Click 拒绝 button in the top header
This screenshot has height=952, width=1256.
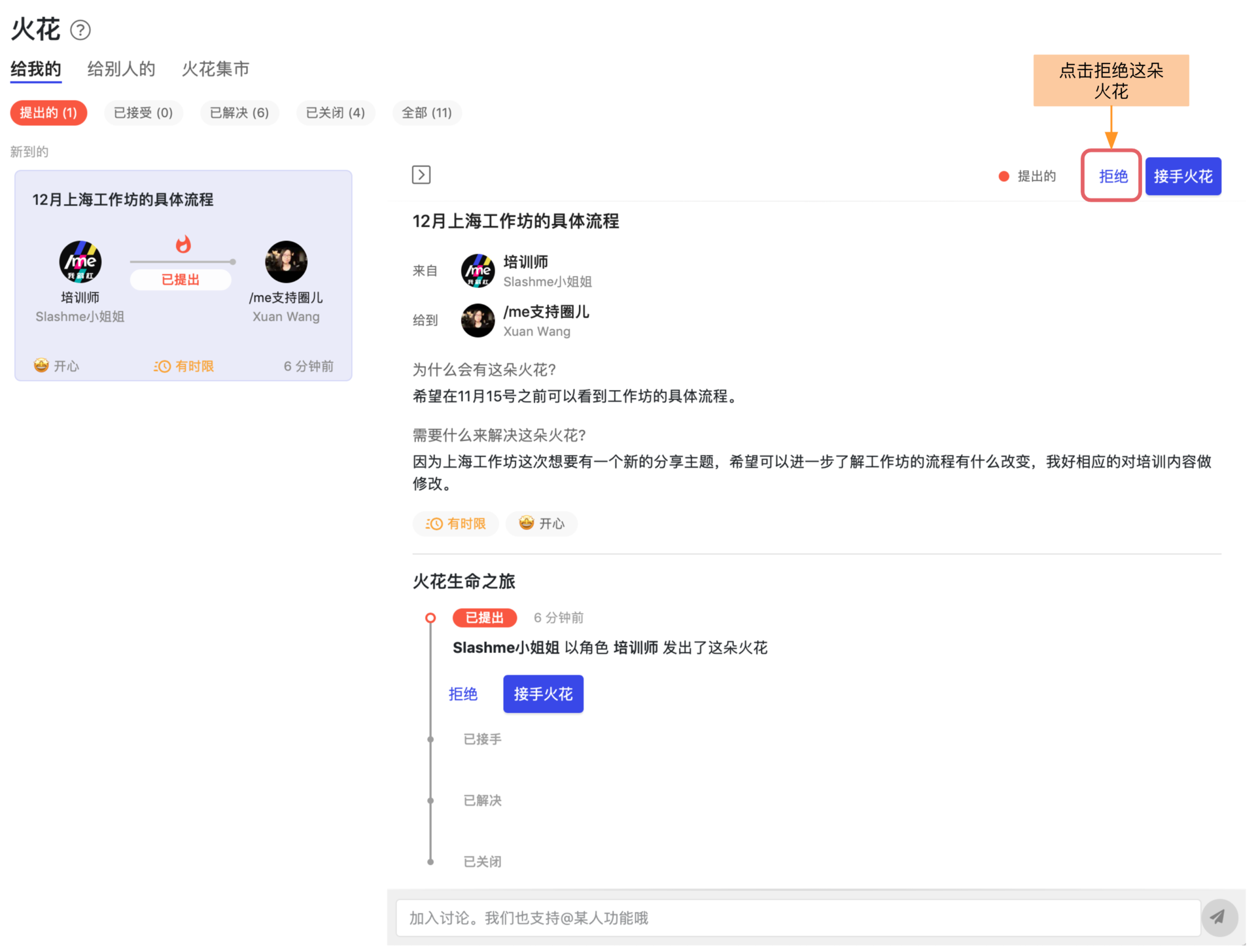[x=1113, y=176]
